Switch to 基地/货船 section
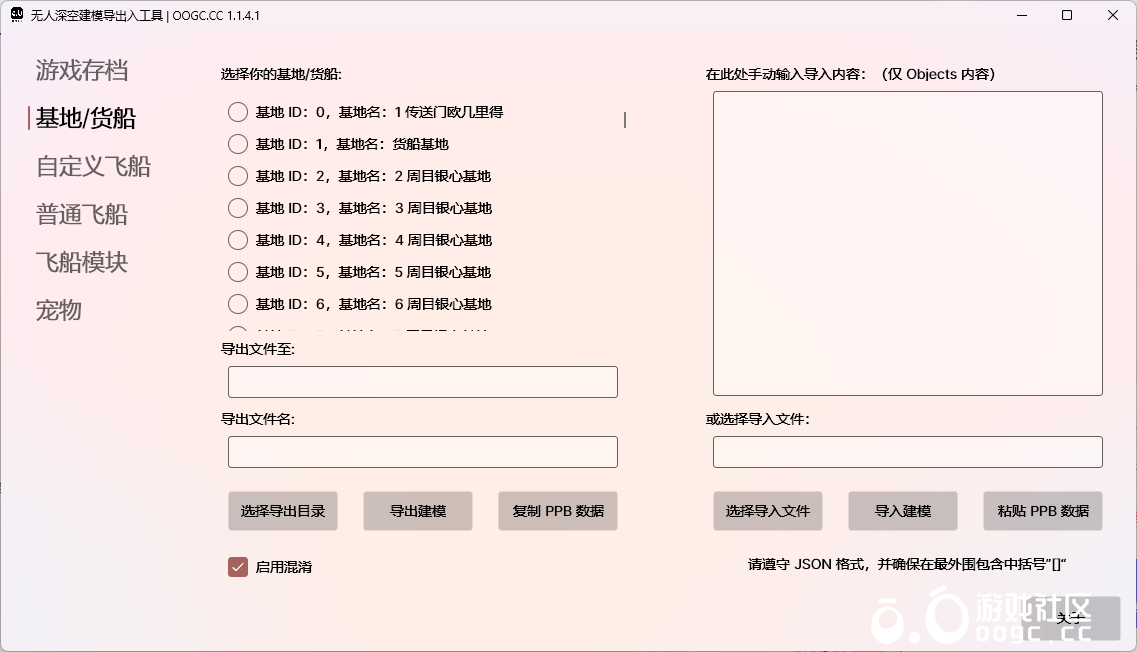Screen dimensions: 1137x652 click(x=86, y=118)
